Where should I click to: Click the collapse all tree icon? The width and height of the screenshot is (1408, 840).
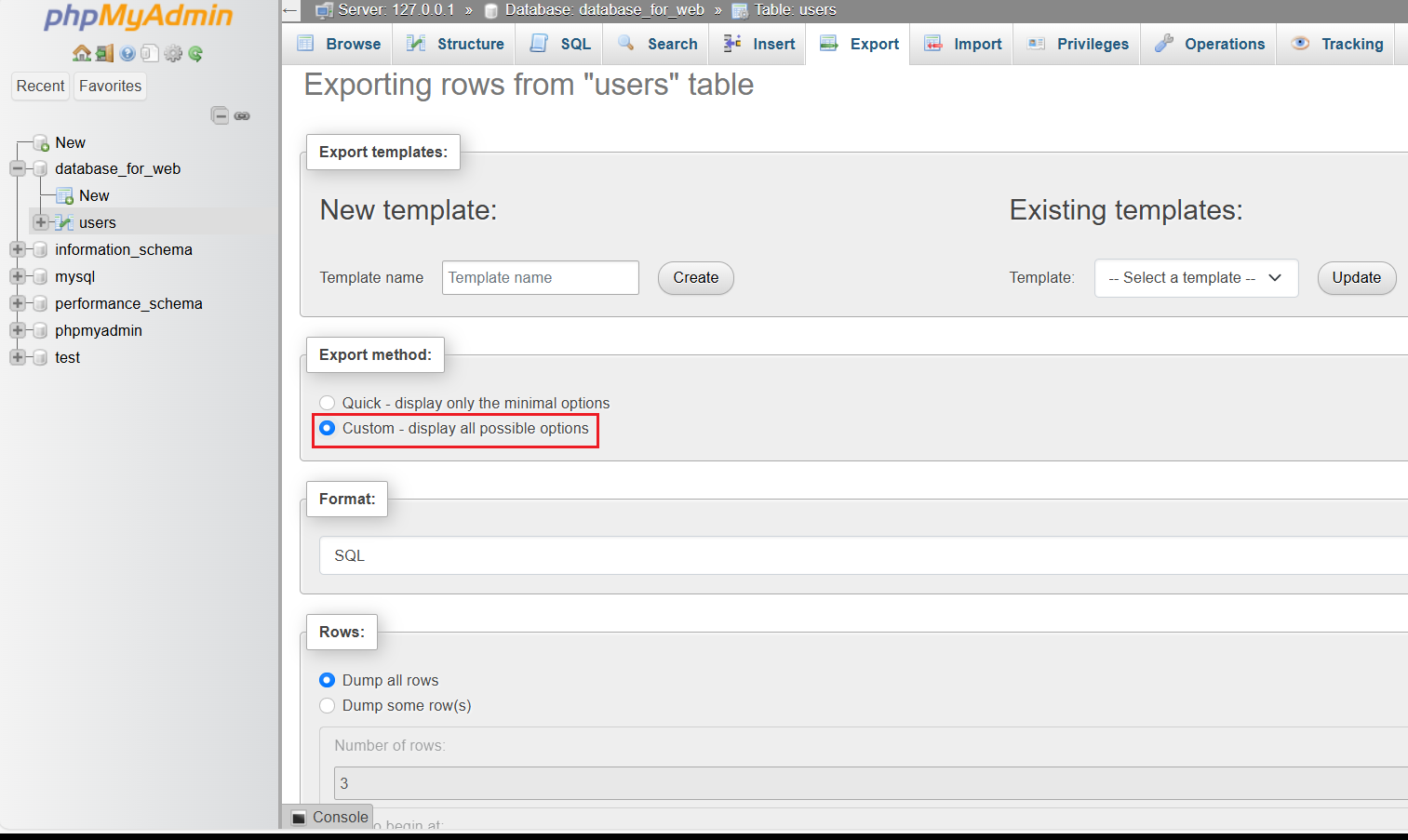[220, 115]
